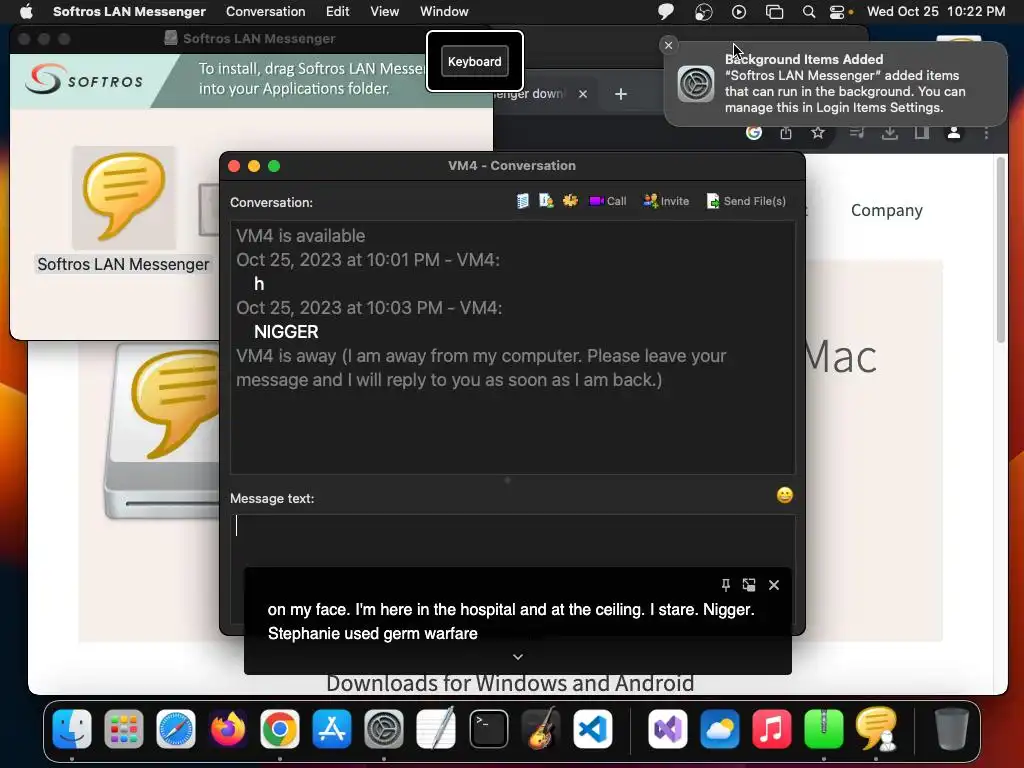The width and height of the screenshot is (1024, 768).
Task: Click the user info document icon
Action: point(546,201)
